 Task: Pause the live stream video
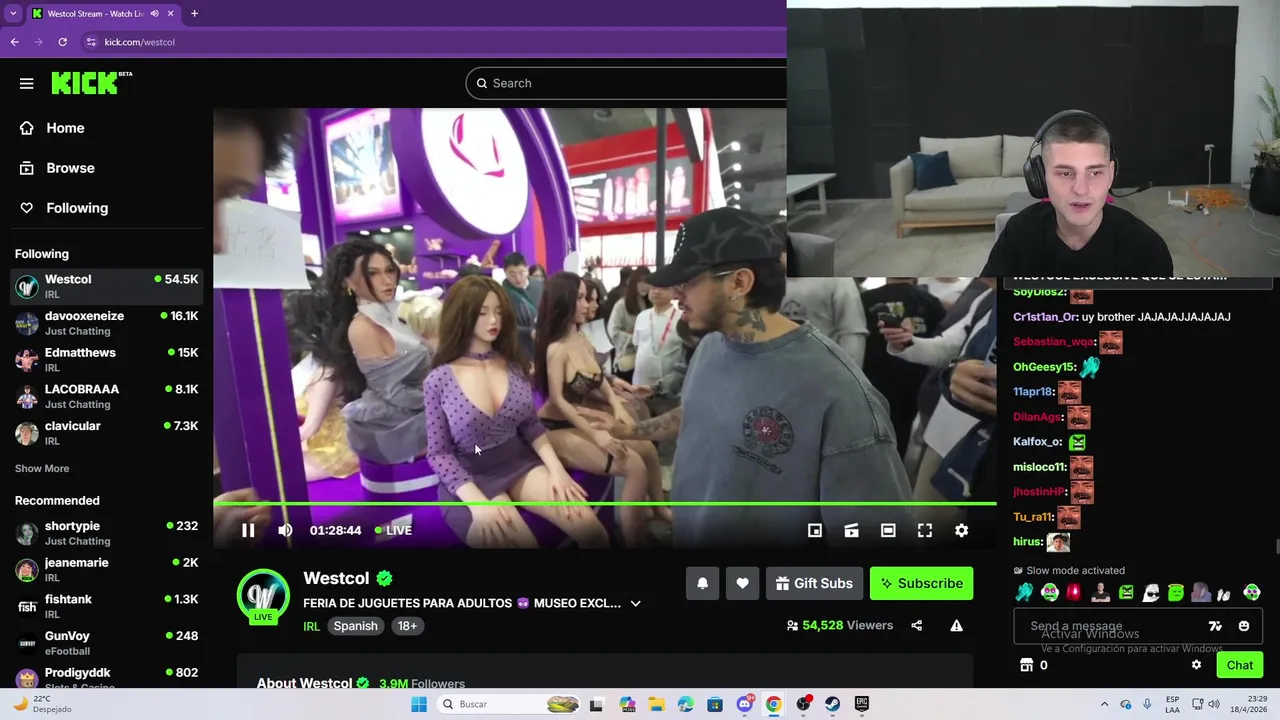248,530
